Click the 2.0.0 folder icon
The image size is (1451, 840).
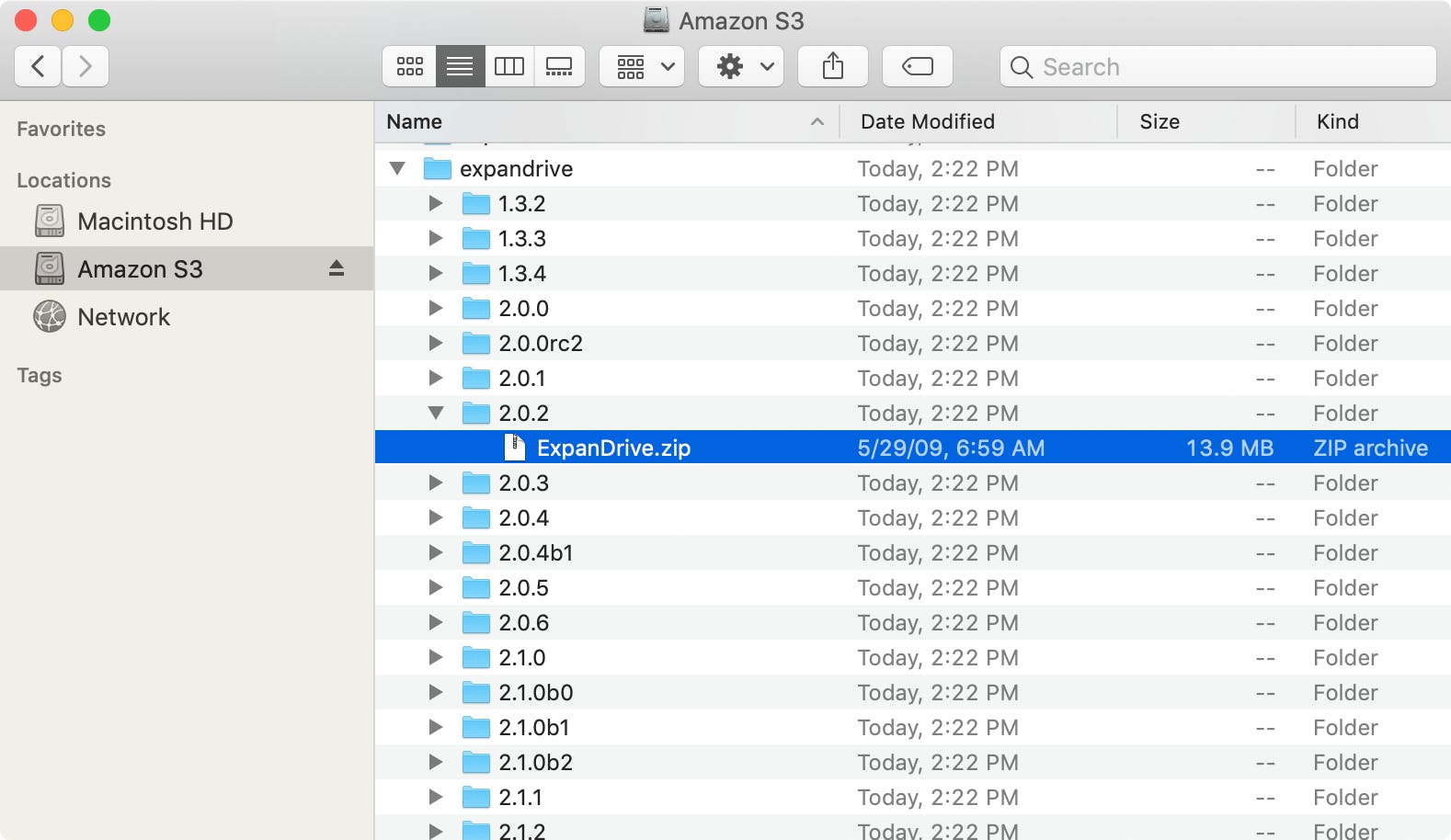tap(475, 308)
